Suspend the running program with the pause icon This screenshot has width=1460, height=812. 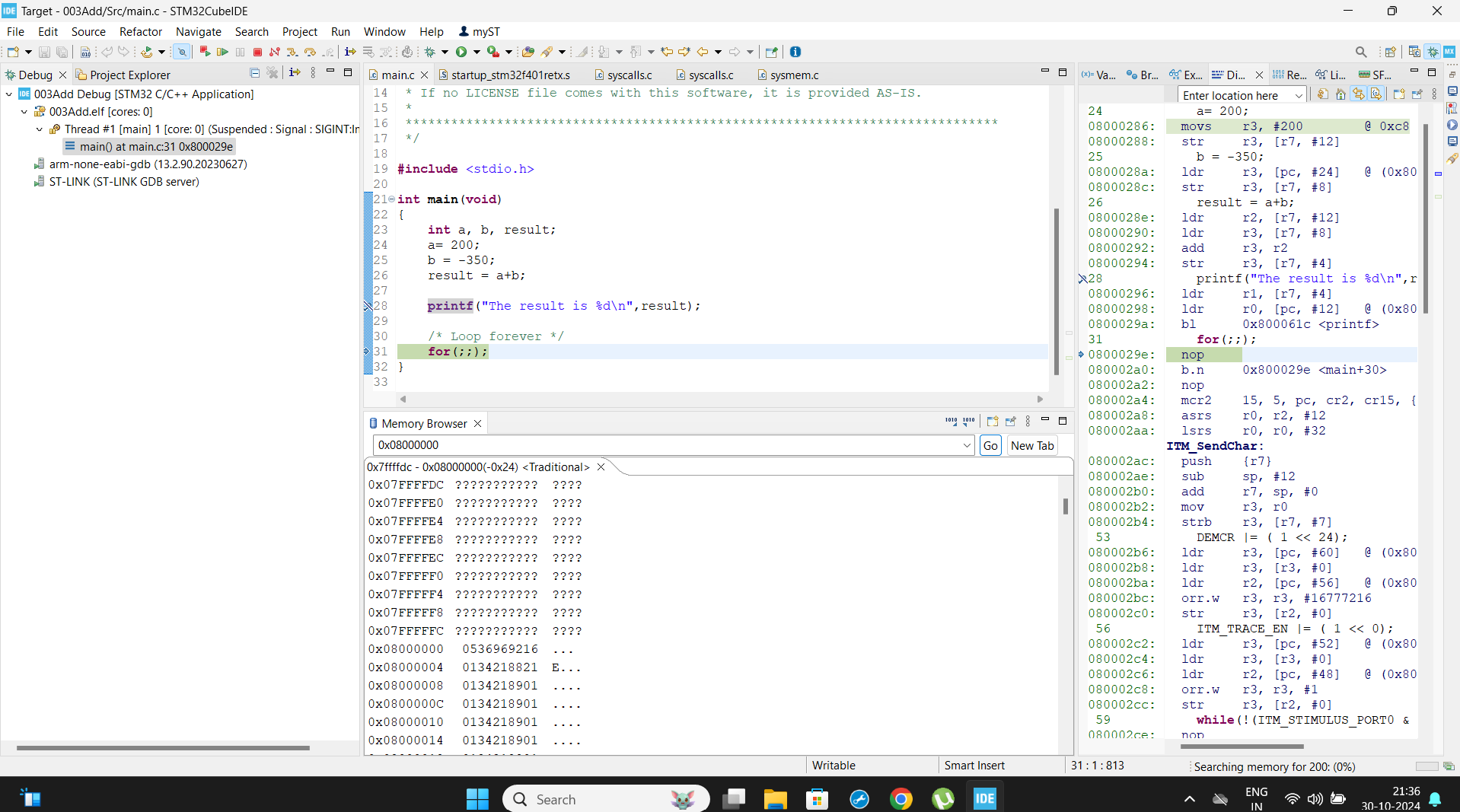tap(241, 52)
